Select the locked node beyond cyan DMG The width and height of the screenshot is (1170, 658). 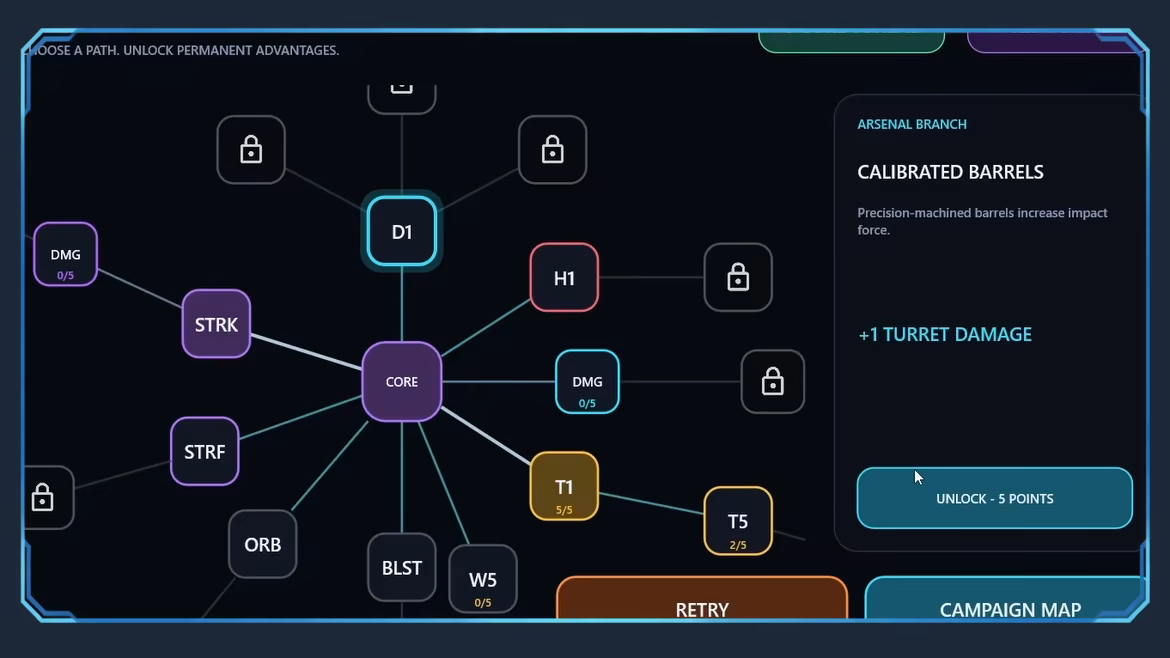click(772, 381)
